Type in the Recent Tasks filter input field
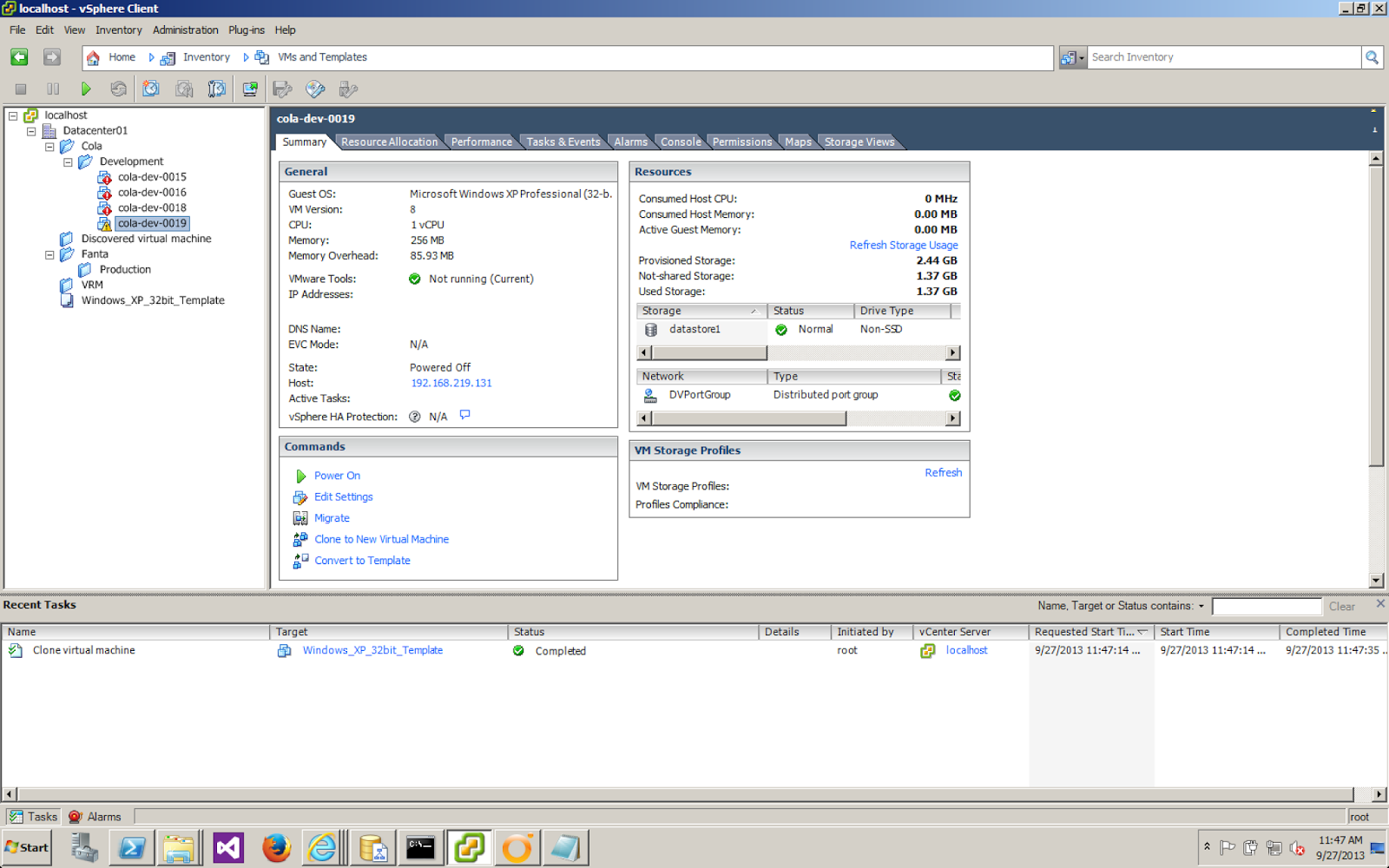 [1267, 606]
